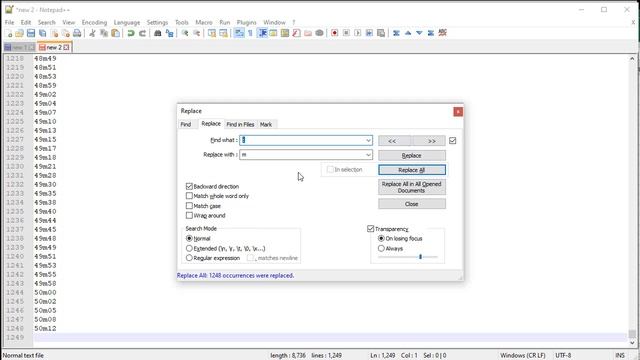Open Find with the binoculars toolbar icon

[158, 33]
